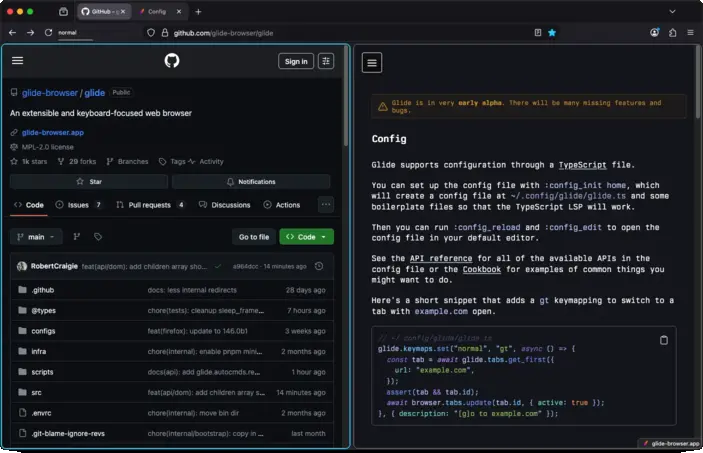Copy the code snippet with the clipboard icon
This screenshot has height=453, width=703.
[x=663, y=340]
